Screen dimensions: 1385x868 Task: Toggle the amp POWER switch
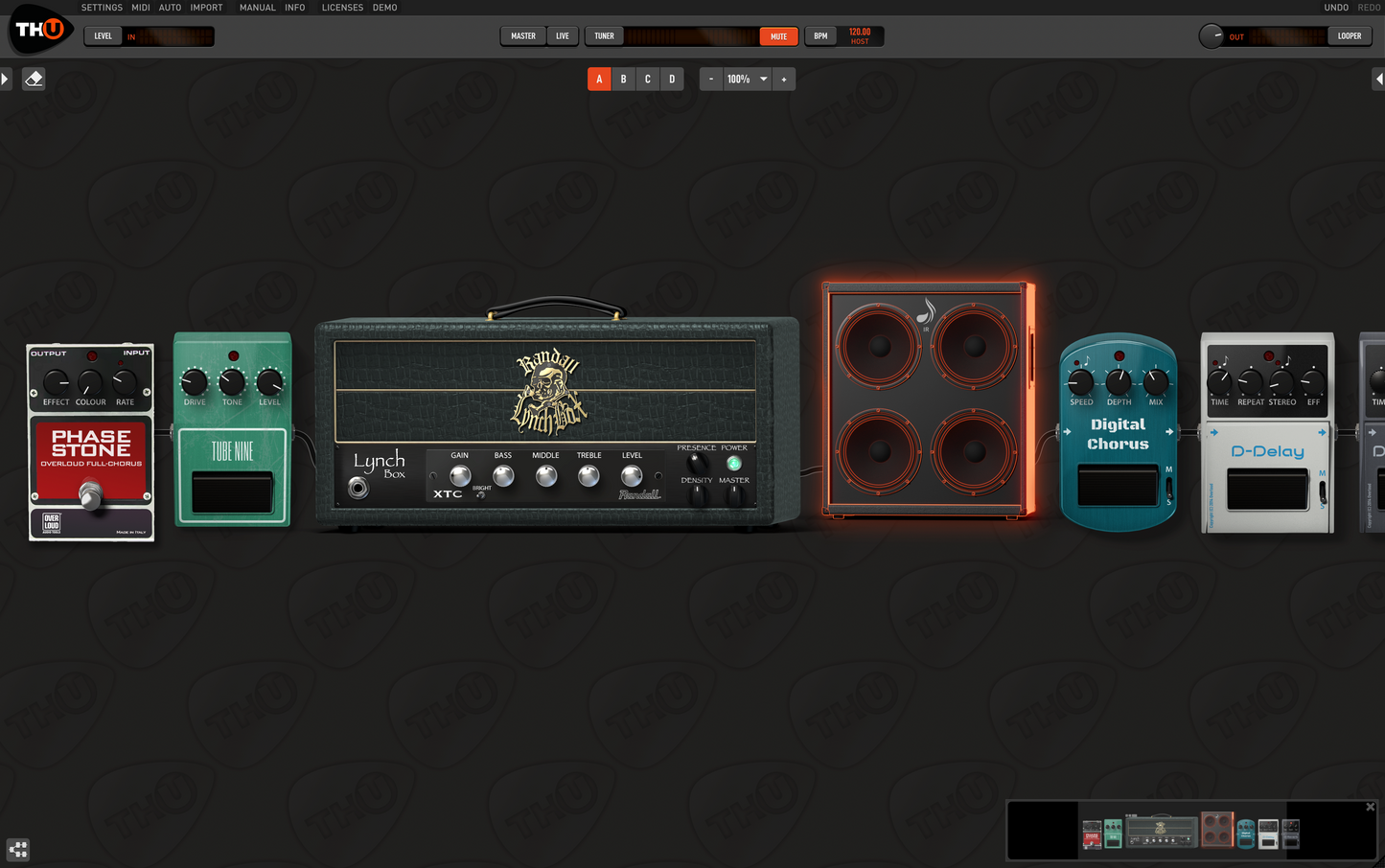click(733, 464)
